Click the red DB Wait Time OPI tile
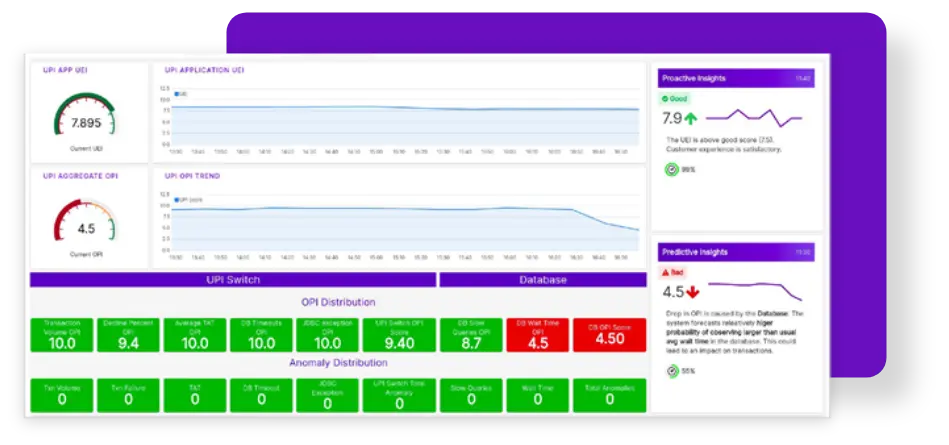Viewport: 949px width, 445px height. [537, 336]
